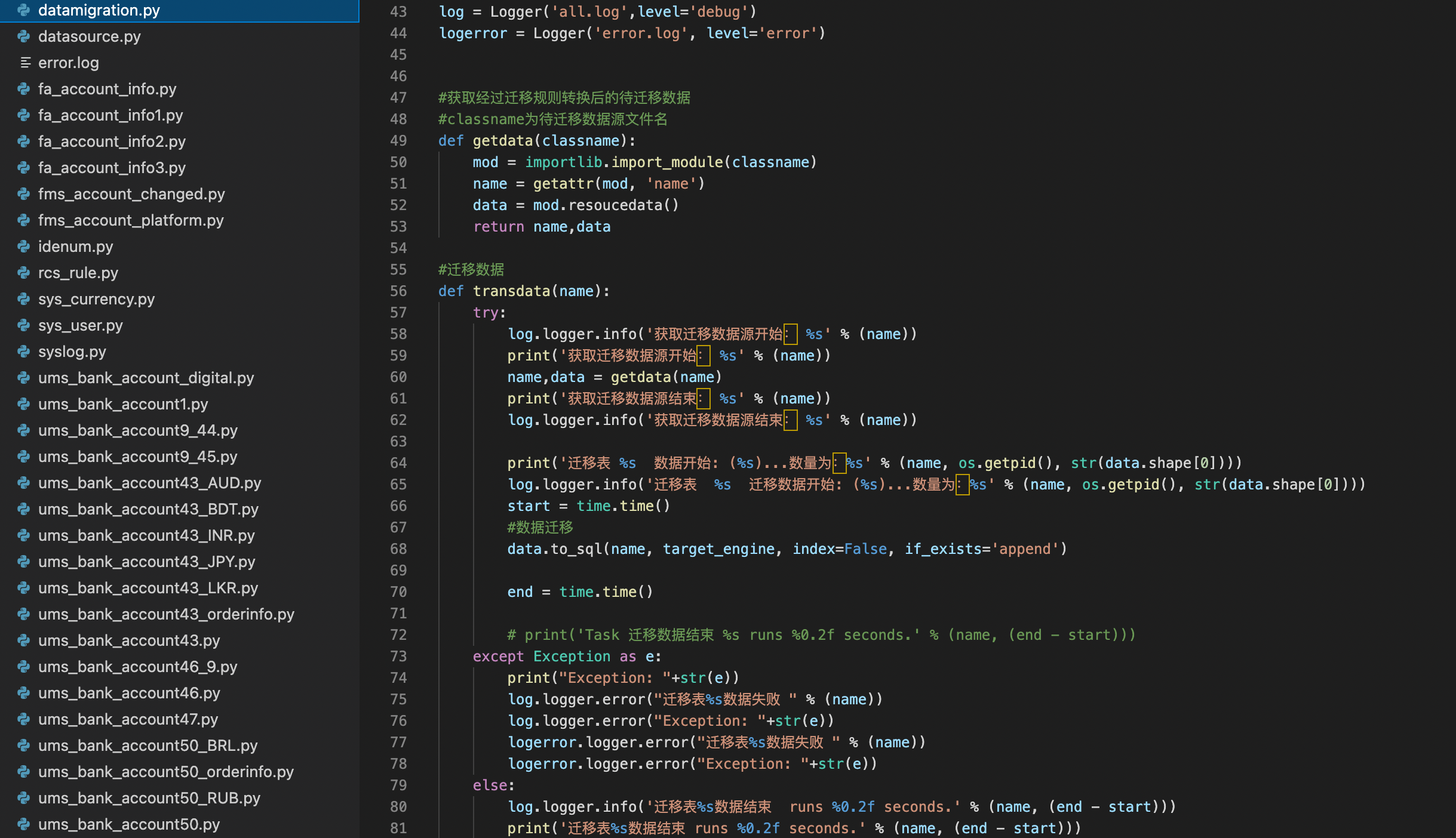Open fms_account_changed.py

click(179, 194)
